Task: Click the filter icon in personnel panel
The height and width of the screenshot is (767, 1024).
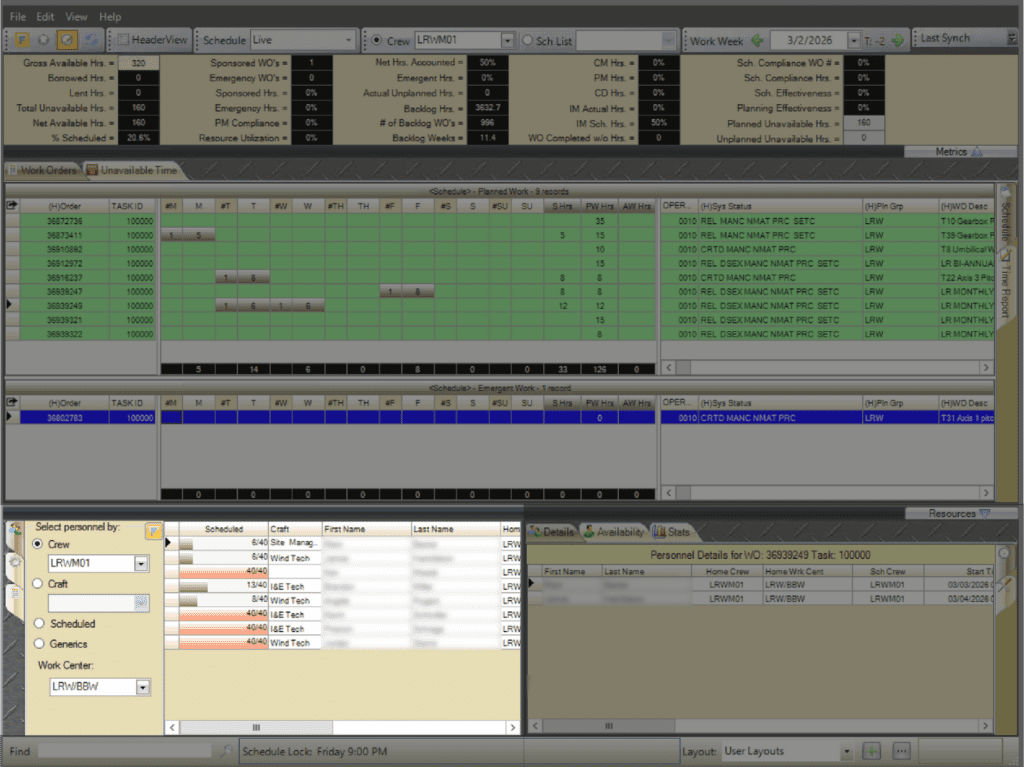Action: pyautogui.click(x=153, y=531)
